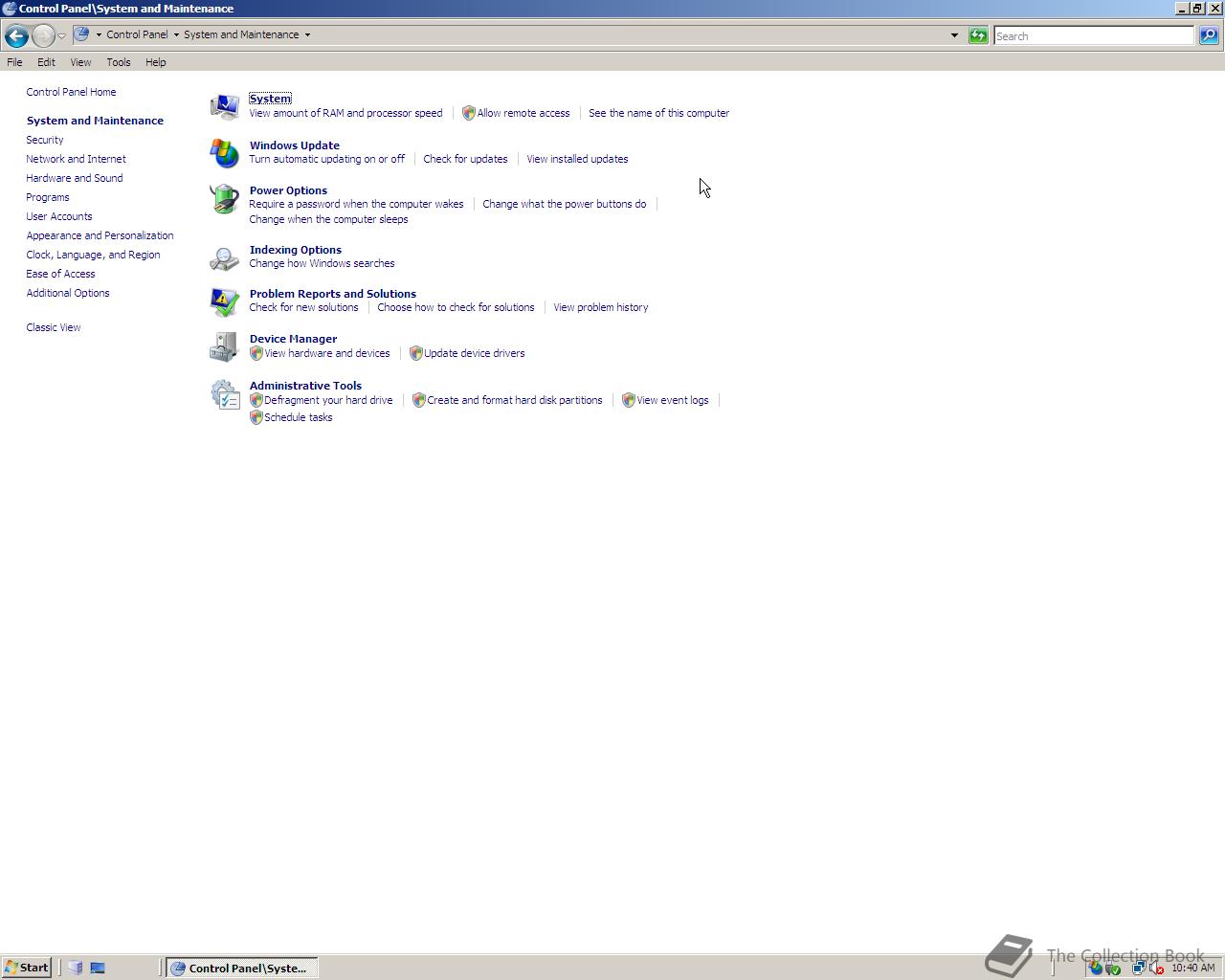Click shield icon beside Defragment your hard drive
Screen dimensions: 1225x980
click(256, 400)
